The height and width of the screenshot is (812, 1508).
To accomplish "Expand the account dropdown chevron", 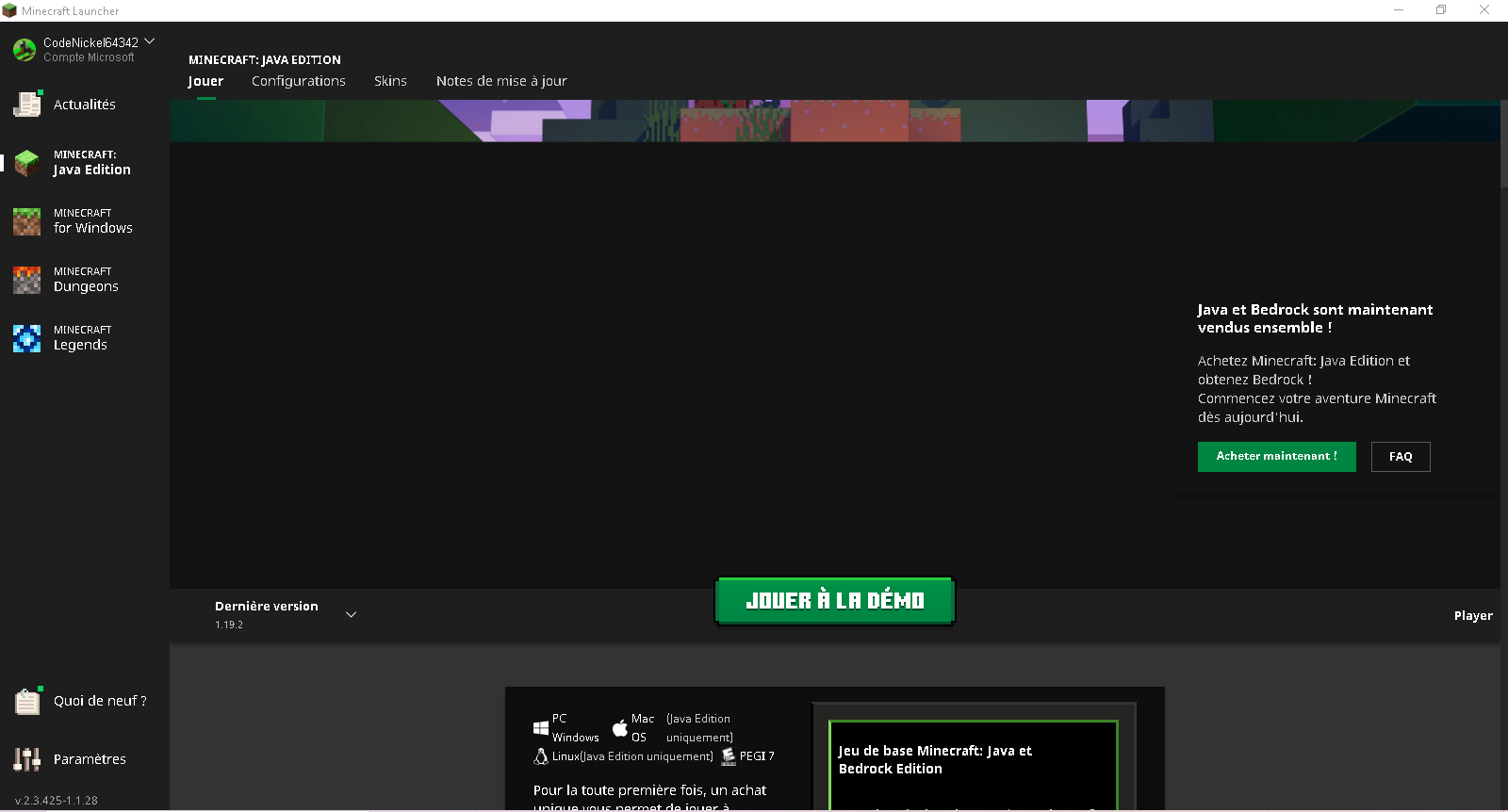I will click(x=149, y=41).
